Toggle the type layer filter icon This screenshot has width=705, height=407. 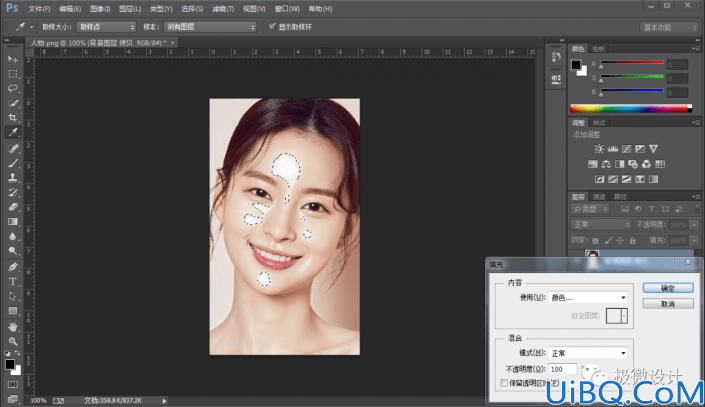[x=651, y=209]
